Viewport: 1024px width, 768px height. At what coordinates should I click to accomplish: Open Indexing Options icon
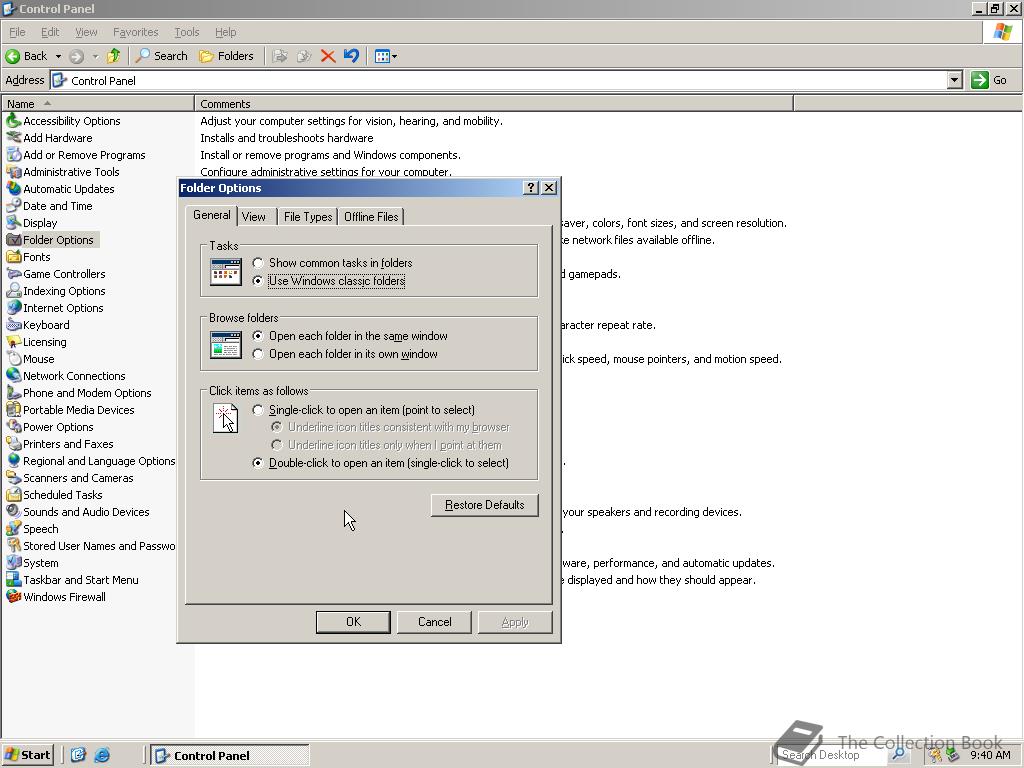pos(14,291)
